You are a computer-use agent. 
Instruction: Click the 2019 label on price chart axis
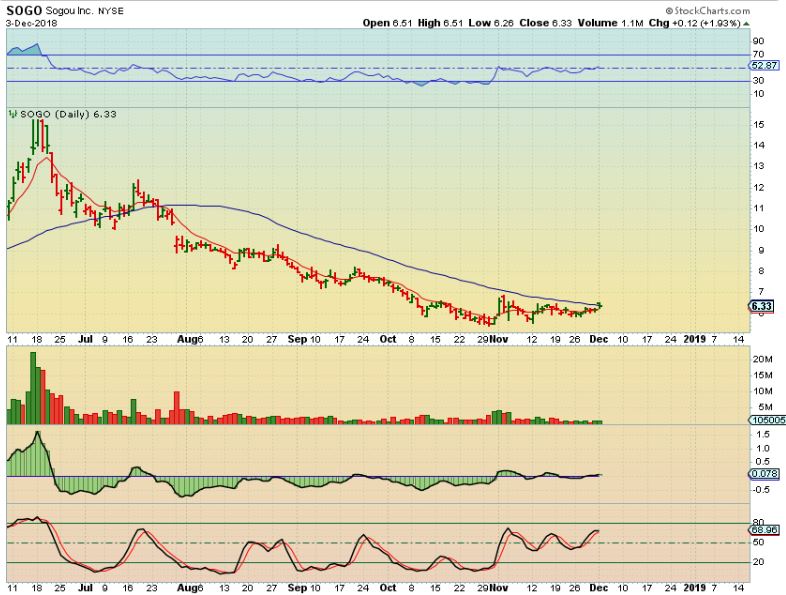[x=693, y=339]
